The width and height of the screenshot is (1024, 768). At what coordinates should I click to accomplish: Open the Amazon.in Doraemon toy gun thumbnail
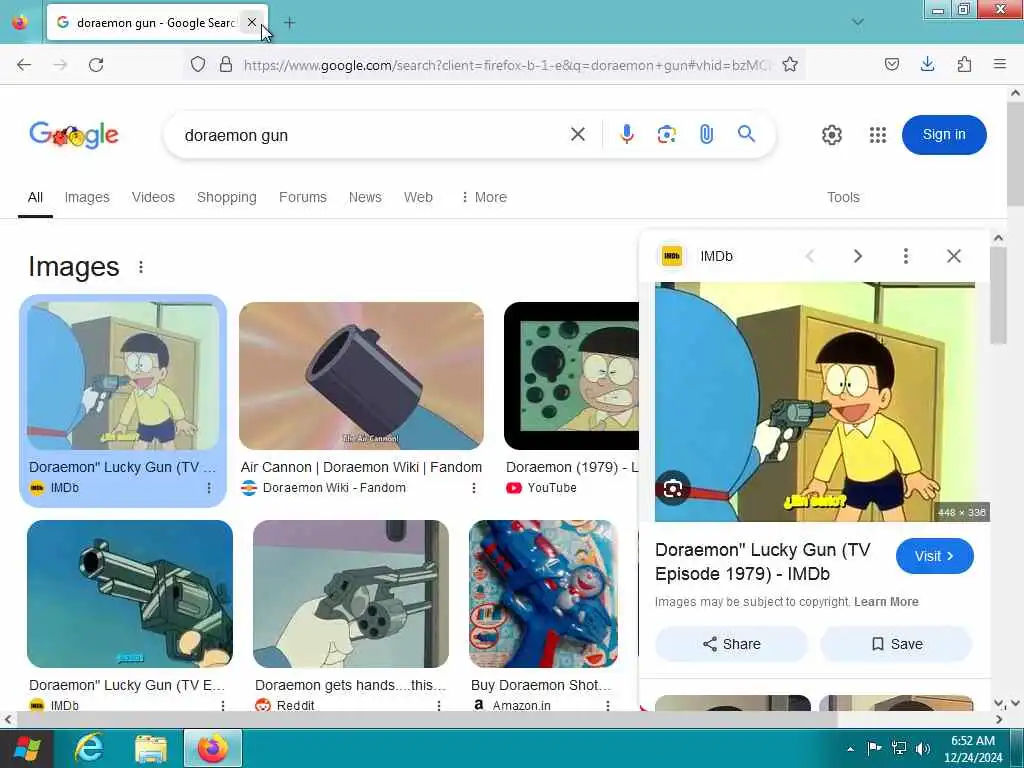coord(543,594)
